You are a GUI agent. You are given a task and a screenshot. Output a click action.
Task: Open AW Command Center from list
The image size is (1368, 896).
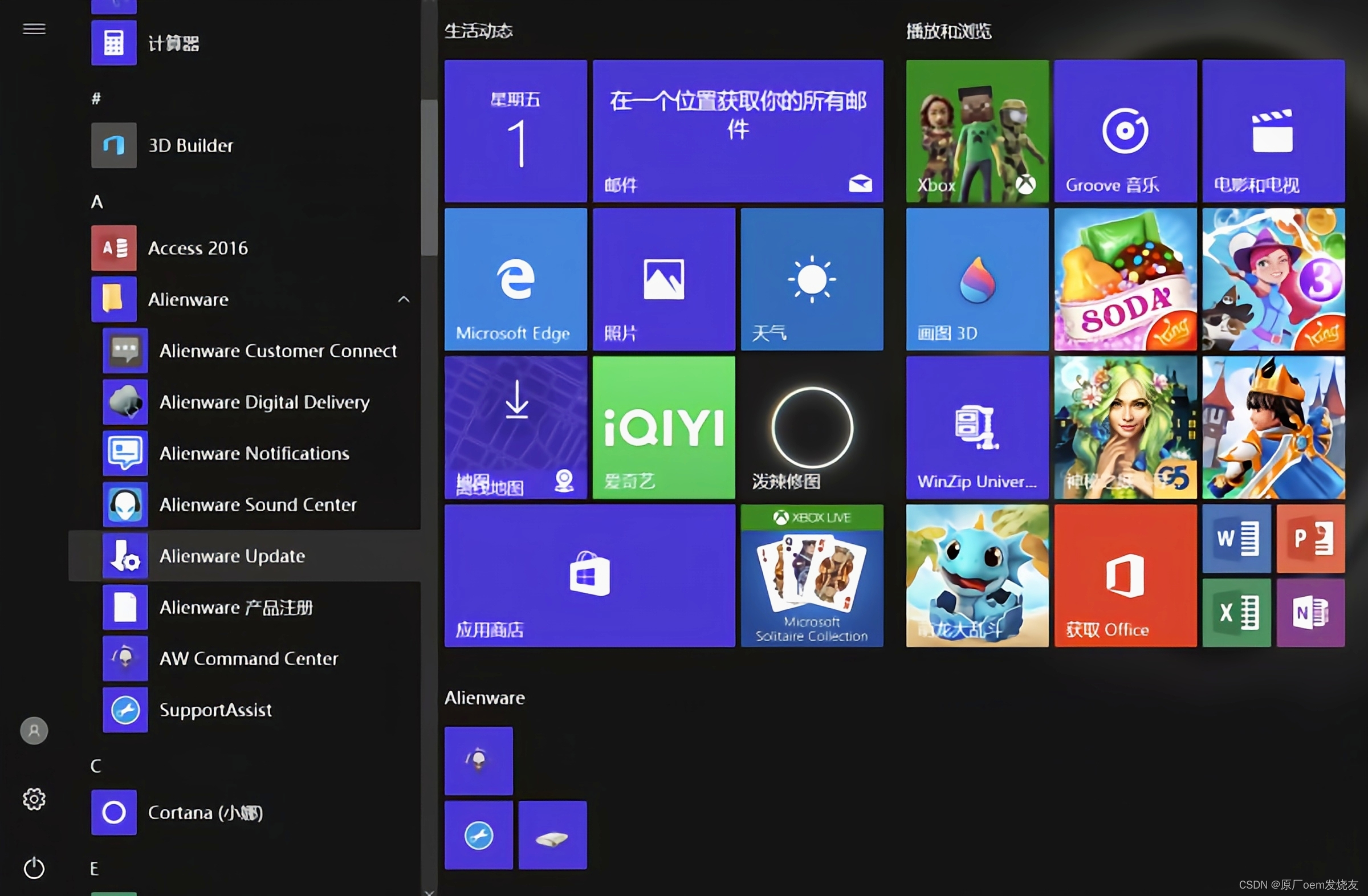(249, 659)
